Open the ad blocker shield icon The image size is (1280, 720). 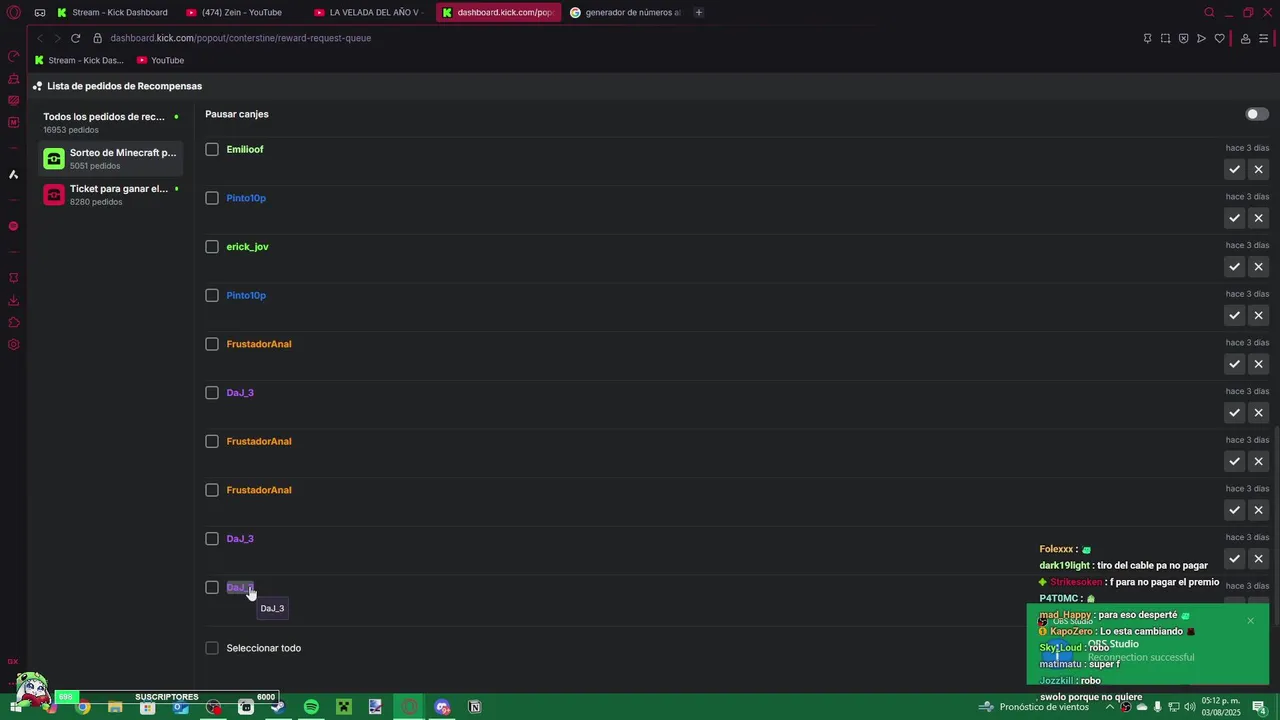(x=1183, y=38)
